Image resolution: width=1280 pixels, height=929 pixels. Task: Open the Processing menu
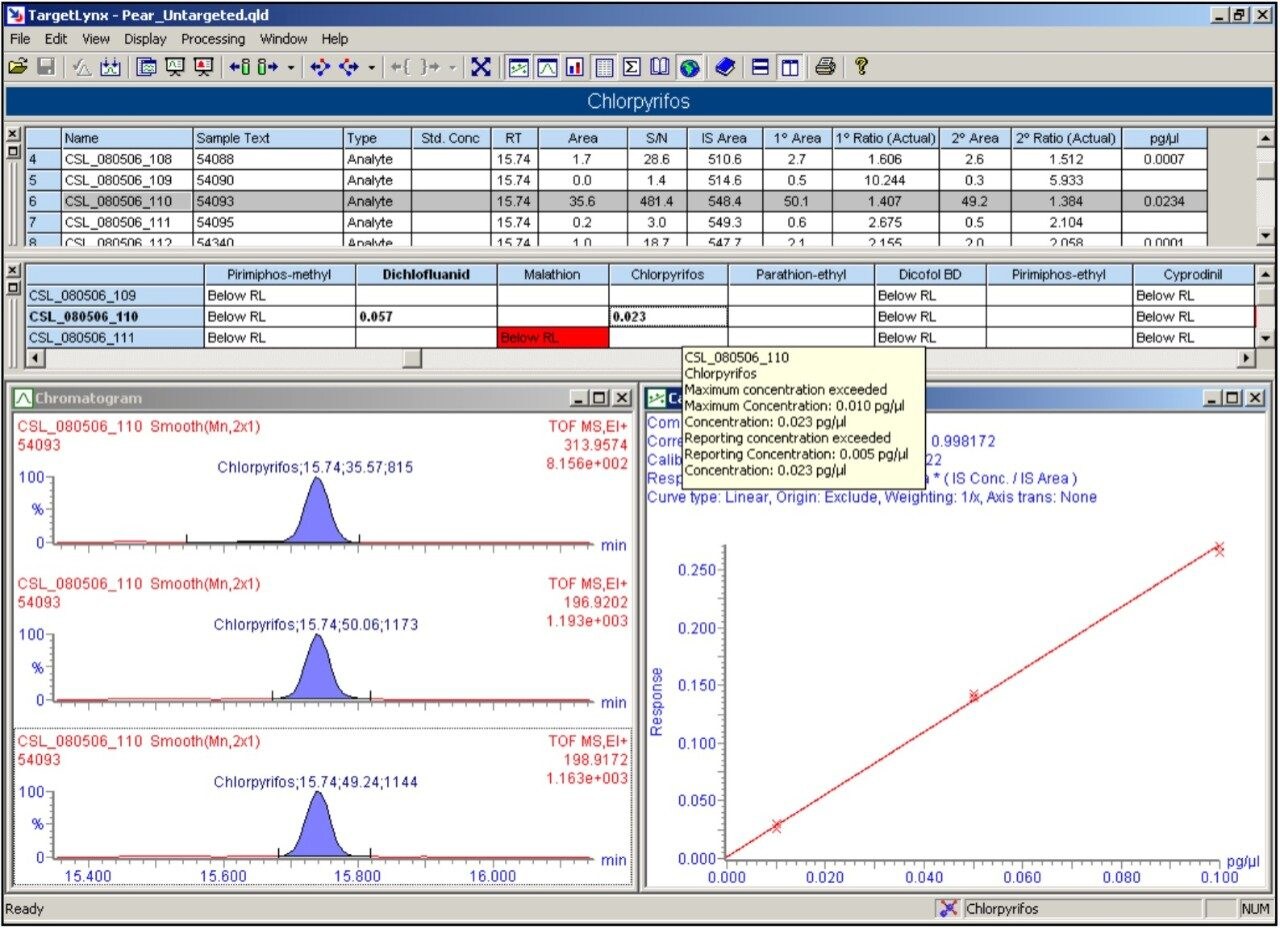pyautogui.click(x=212, y=39)
